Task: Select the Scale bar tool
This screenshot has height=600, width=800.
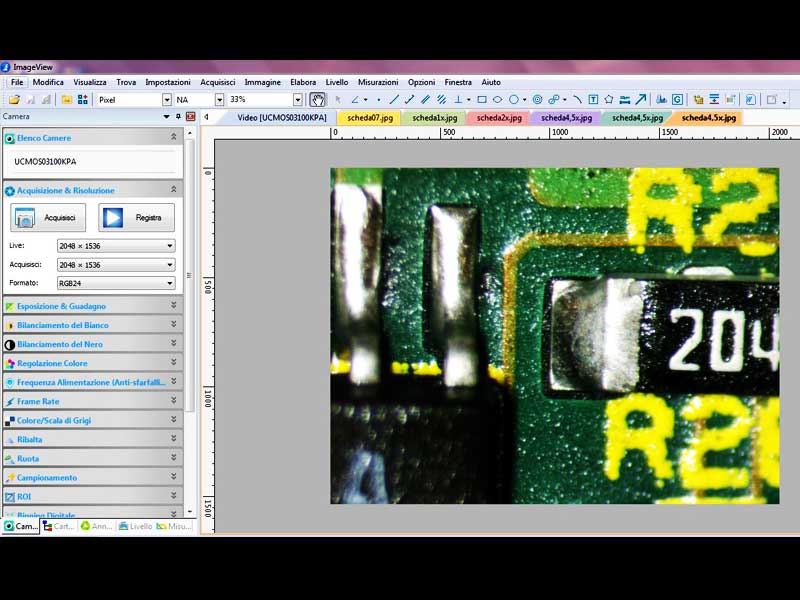Action: (624, 99)
